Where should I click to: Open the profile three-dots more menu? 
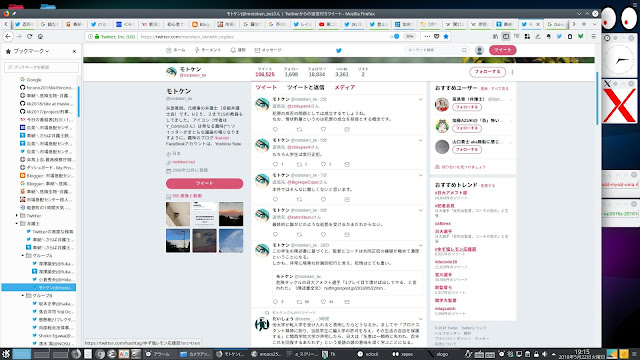coord(512,72)
